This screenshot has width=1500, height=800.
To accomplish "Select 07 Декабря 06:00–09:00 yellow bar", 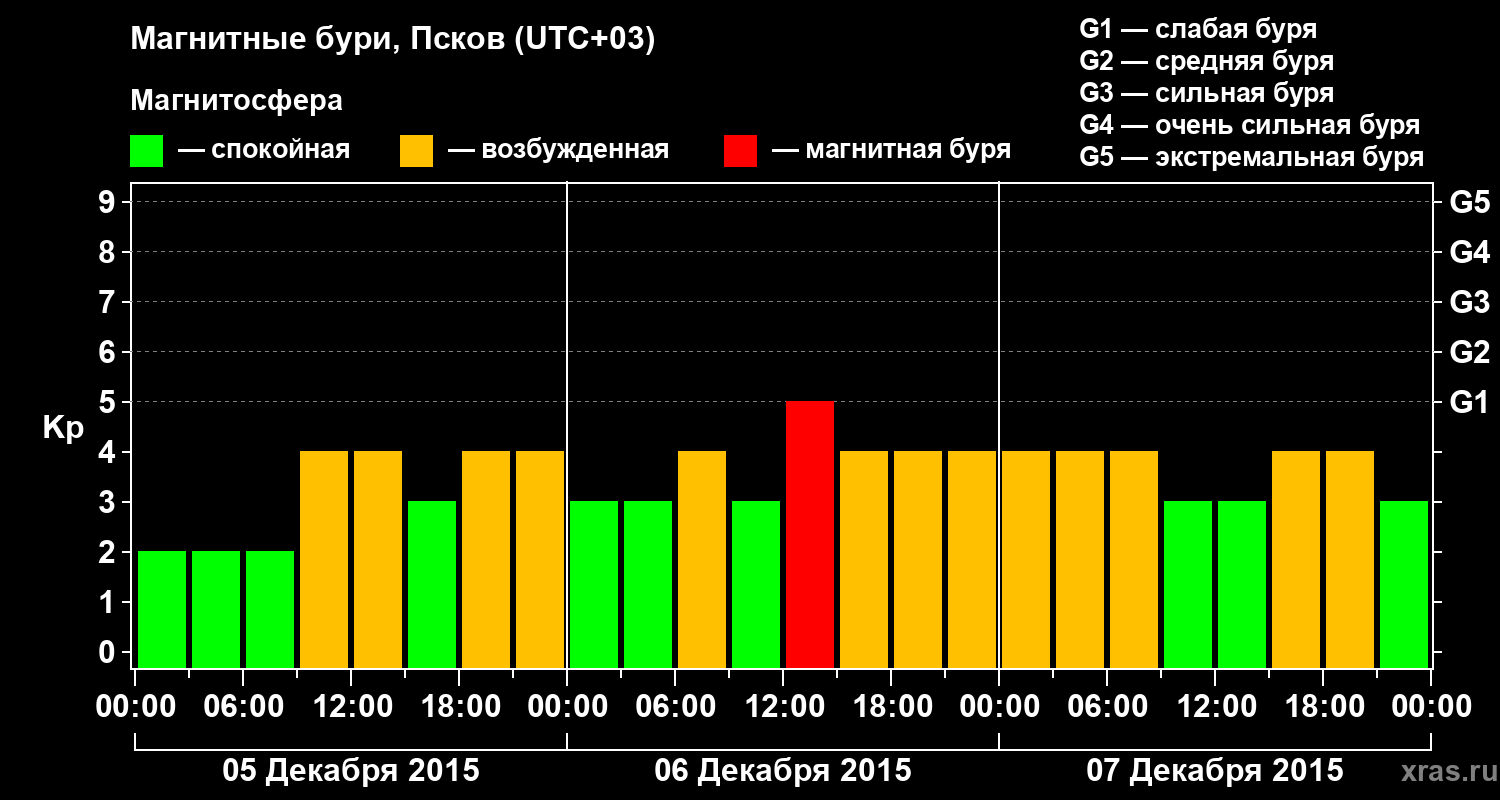I will 1134,559.
